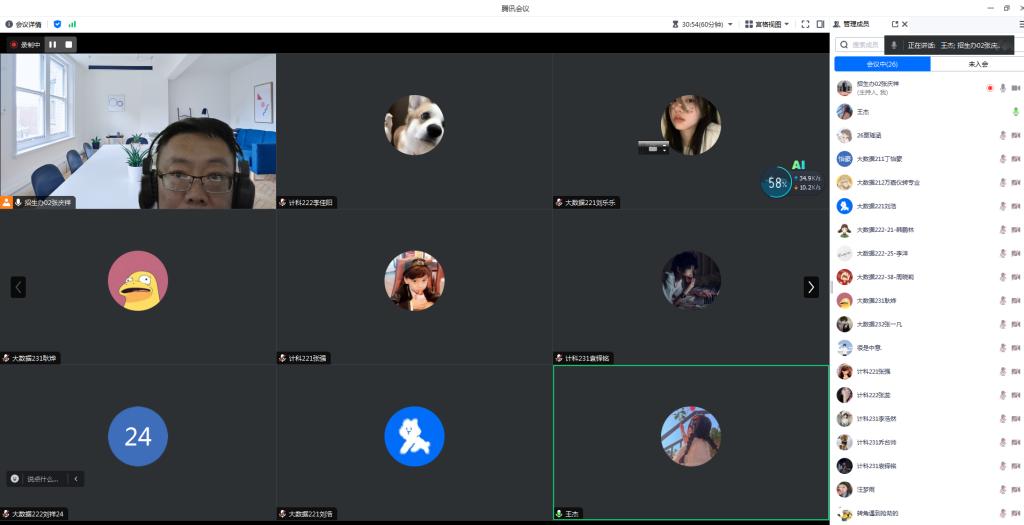Select the 会议中(26) tab
Viewport: 1024px width, 525px height.
point(882,64)
